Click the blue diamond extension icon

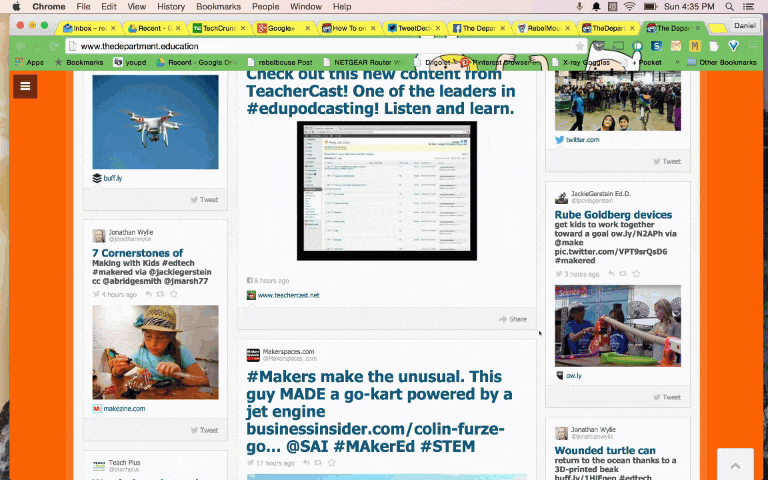tap(733, 46)
